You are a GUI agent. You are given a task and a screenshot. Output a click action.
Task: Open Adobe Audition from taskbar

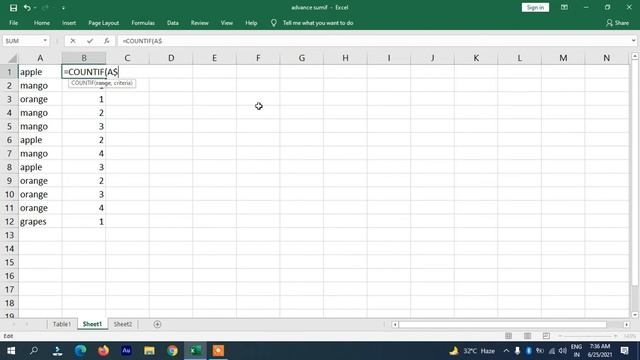pos(126,351)
